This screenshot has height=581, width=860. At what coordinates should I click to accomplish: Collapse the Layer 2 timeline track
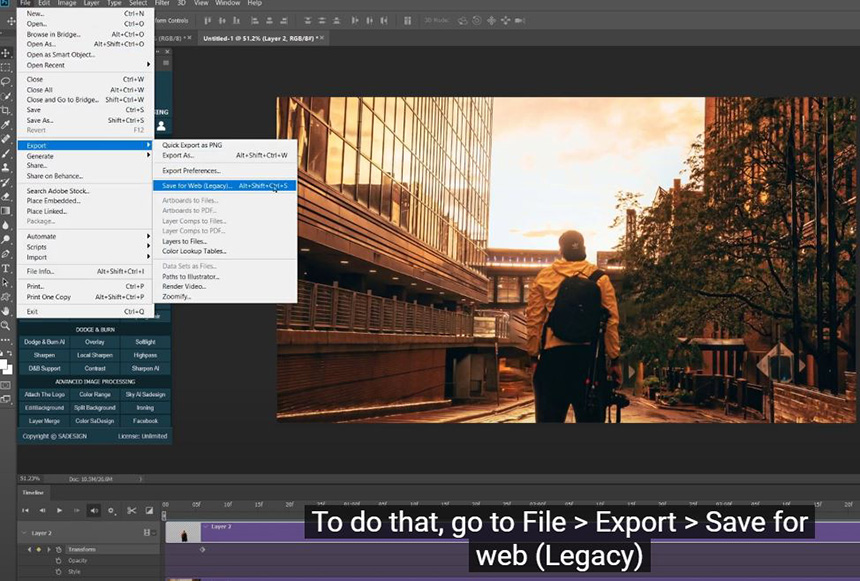26,533
